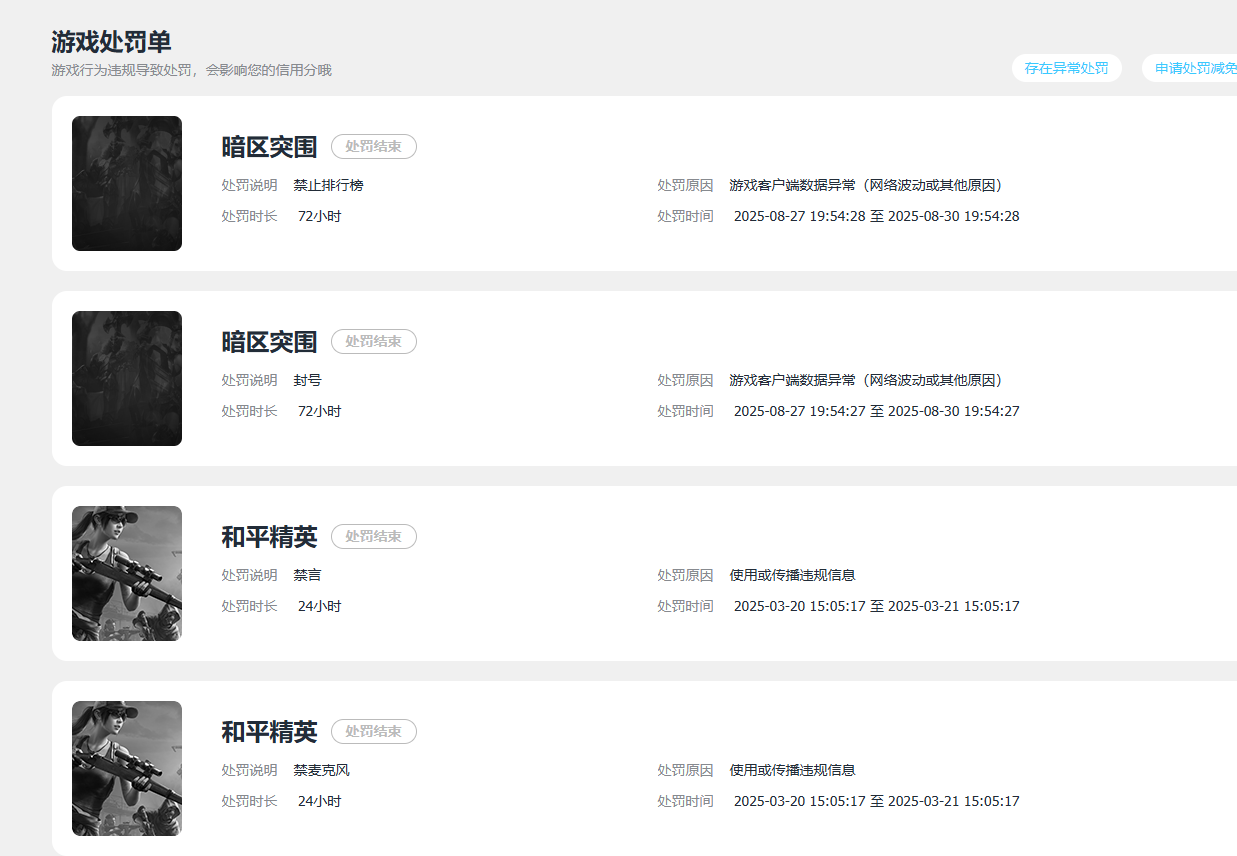This screenshot has height=856, width=1237.
Task: Click the 使用或传播违规信息 reason in the 禁麦克风 card
Action: [x=792, y=770]
